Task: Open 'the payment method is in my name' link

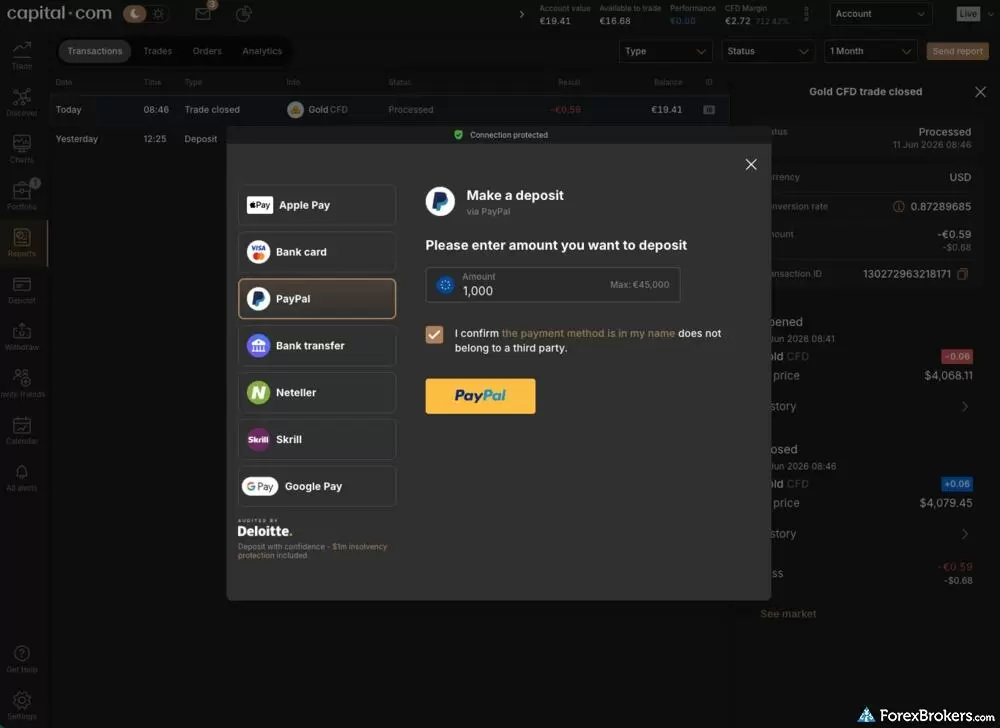Action: [x=588, y=333]
